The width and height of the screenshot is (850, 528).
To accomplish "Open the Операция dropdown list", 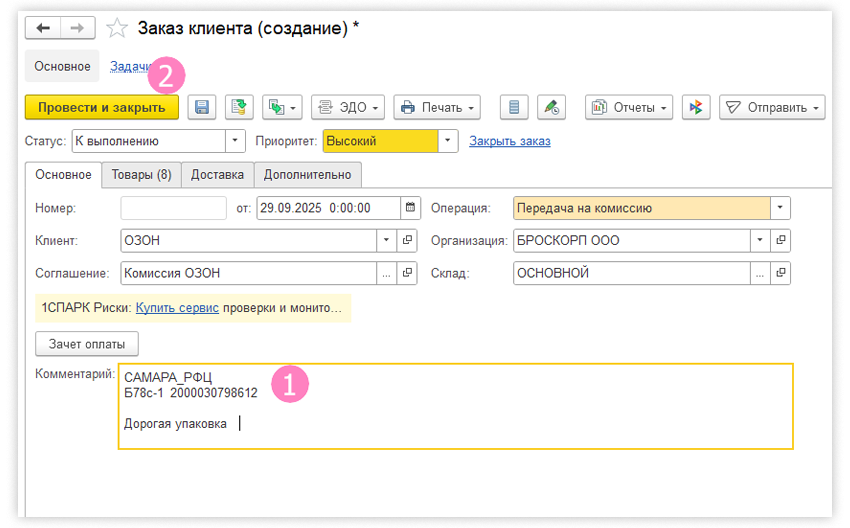I will coord(780,209).
